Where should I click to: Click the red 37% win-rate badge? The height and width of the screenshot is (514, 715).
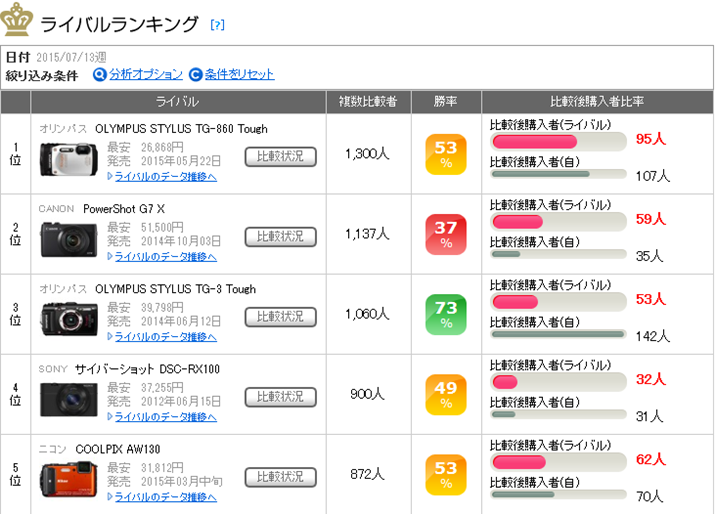(446, 234)
